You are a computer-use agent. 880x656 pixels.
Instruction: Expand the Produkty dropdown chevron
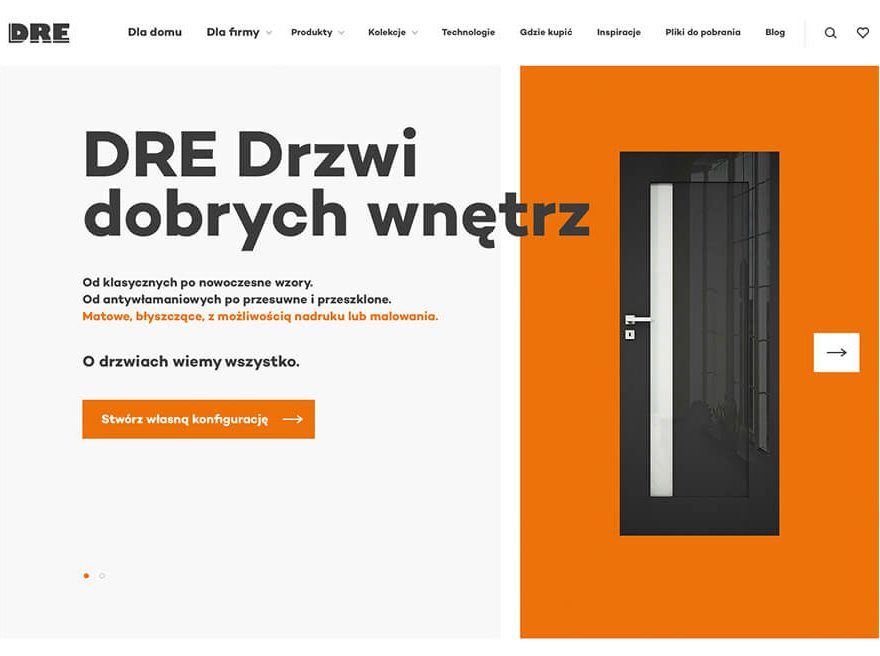341,33
